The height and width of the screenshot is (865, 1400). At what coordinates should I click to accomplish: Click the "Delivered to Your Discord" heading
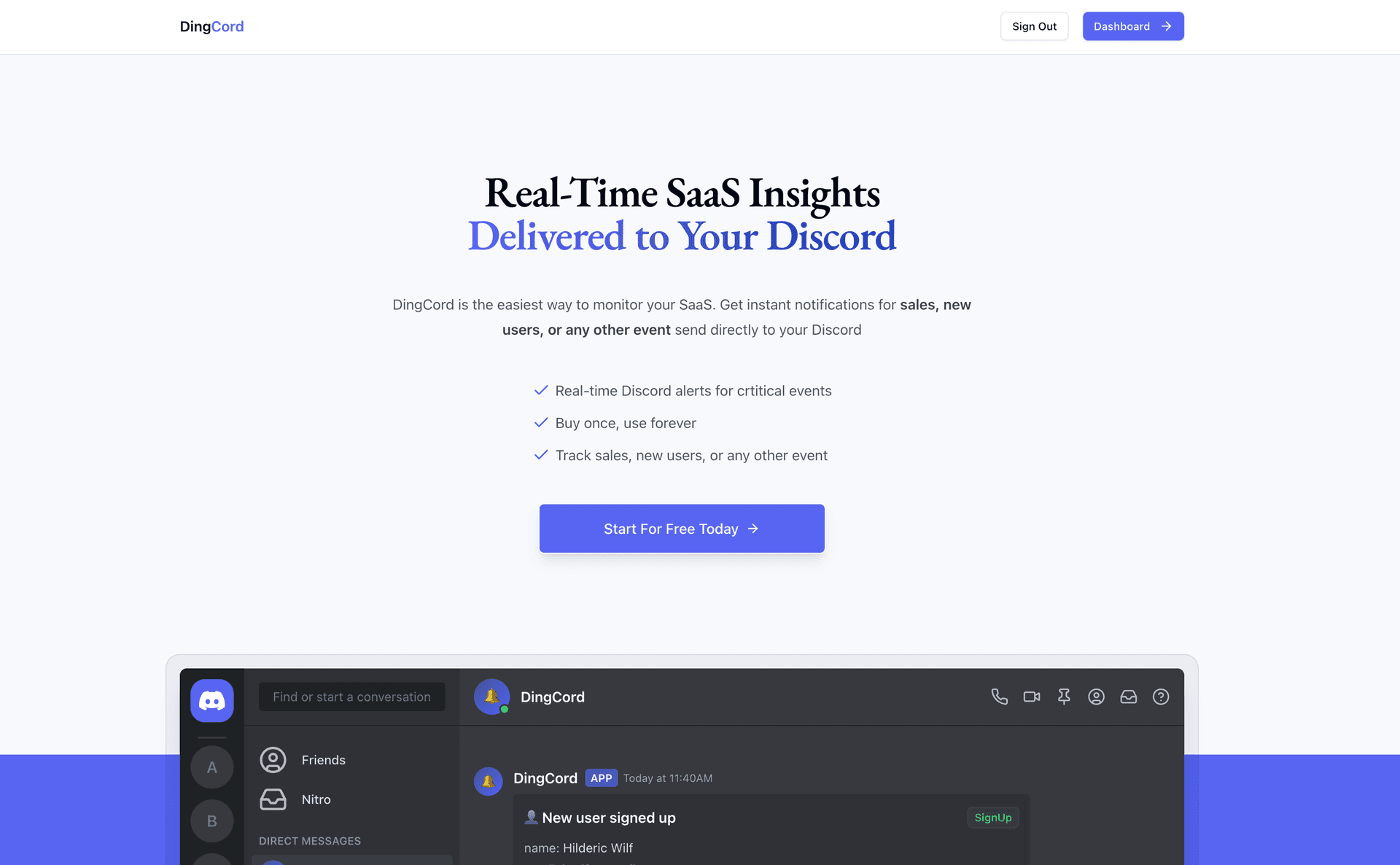pyautogui.click(x=682, y=236)
